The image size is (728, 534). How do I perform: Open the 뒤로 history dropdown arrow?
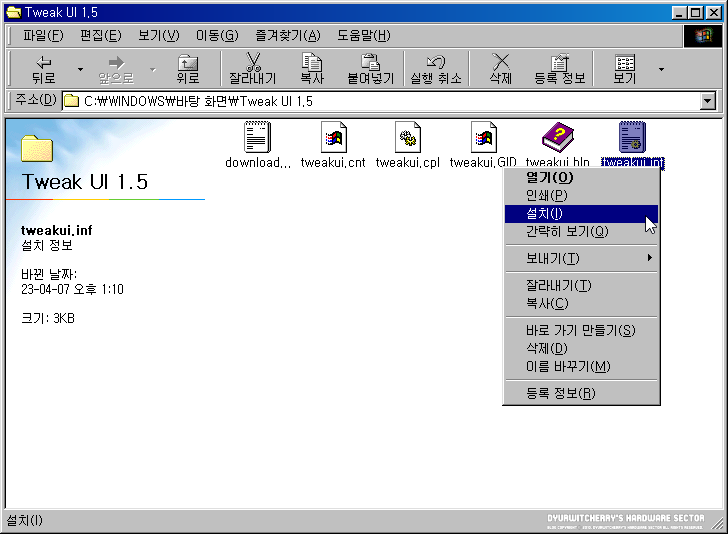coord(80,69)
